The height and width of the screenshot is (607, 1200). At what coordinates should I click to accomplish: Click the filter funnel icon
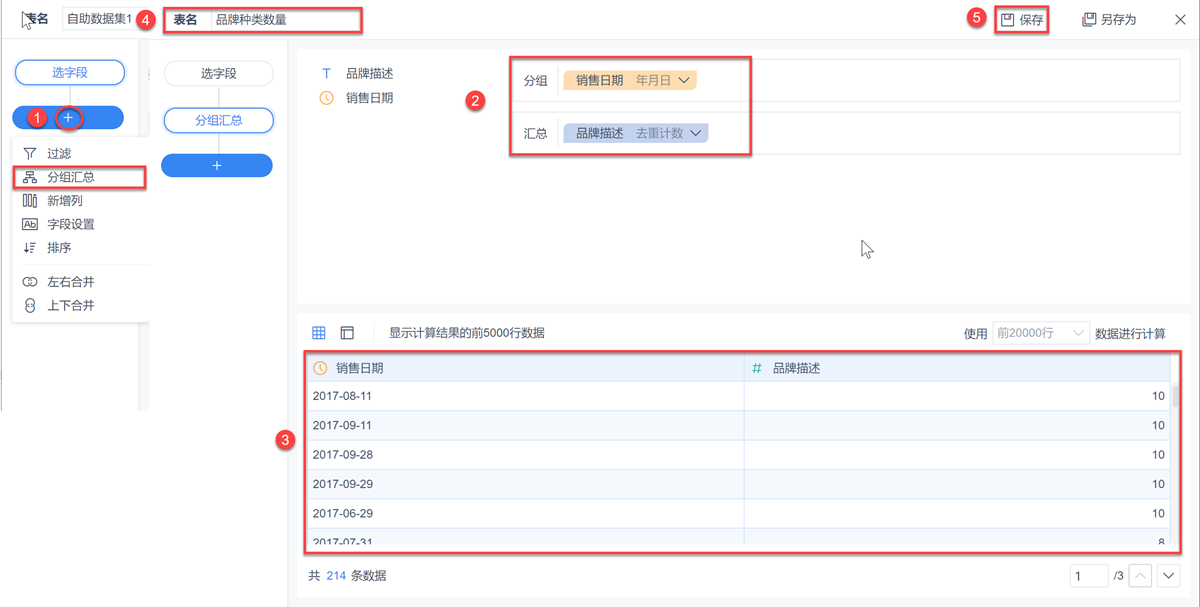pyautogui.click(x=30, y=154)
